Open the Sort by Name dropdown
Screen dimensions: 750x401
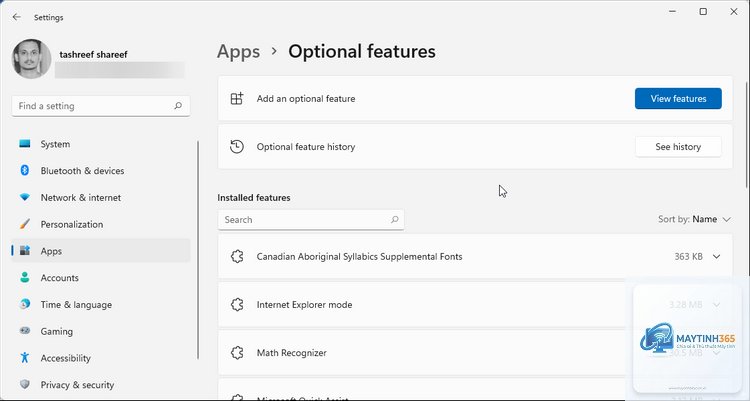point(694,219)
